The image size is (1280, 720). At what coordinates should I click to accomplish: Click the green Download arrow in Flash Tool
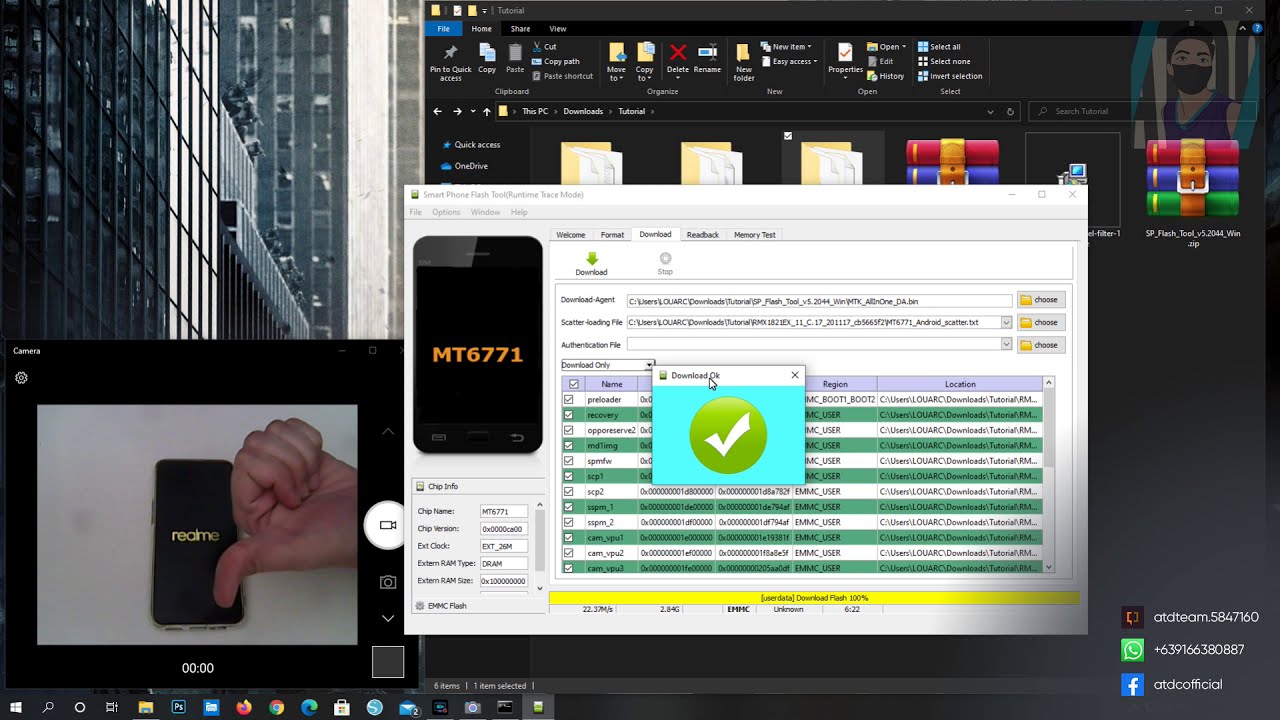click(591, 258)
